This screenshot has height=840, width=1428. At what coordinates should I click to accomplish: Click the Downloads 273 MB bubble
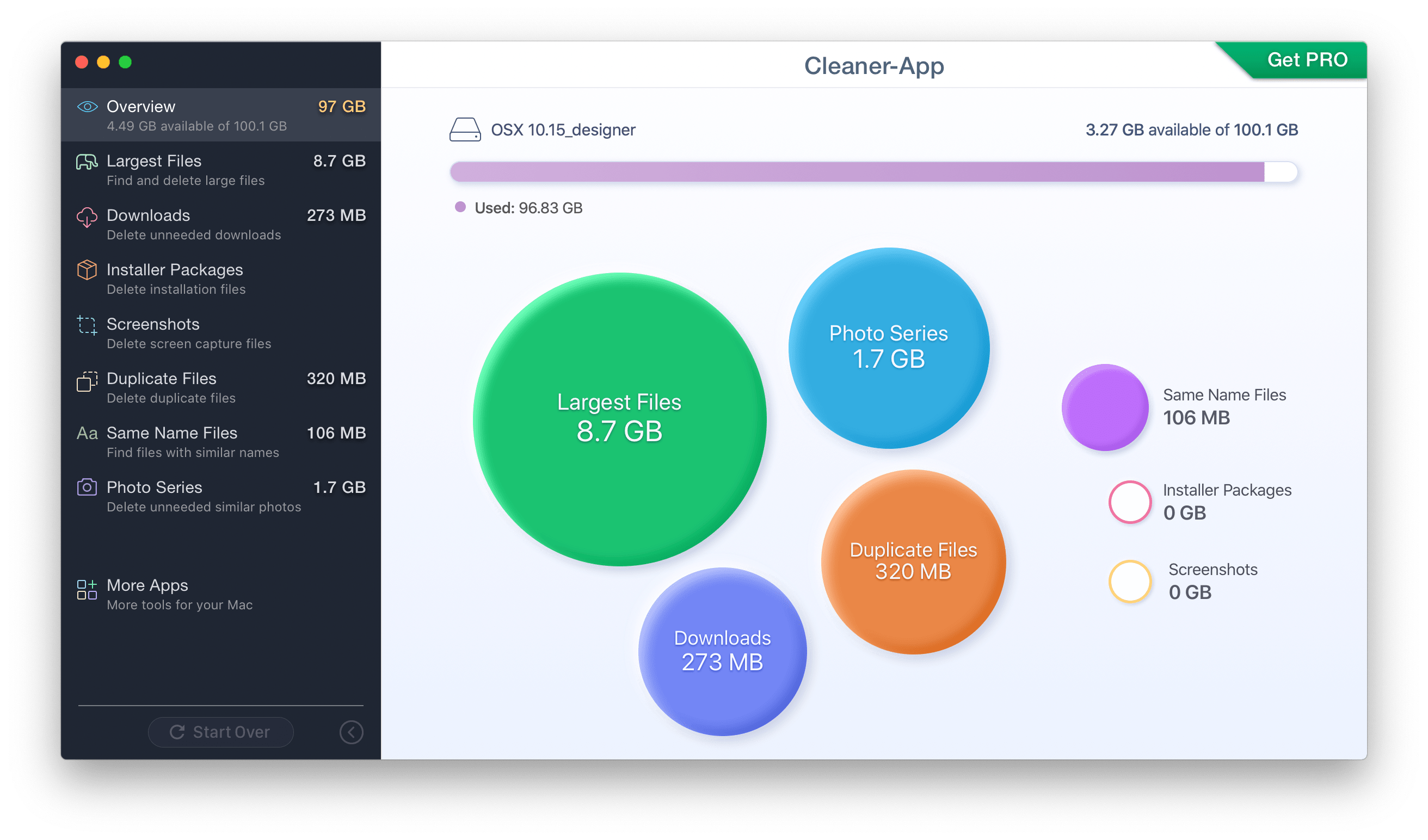pos(722,651)
